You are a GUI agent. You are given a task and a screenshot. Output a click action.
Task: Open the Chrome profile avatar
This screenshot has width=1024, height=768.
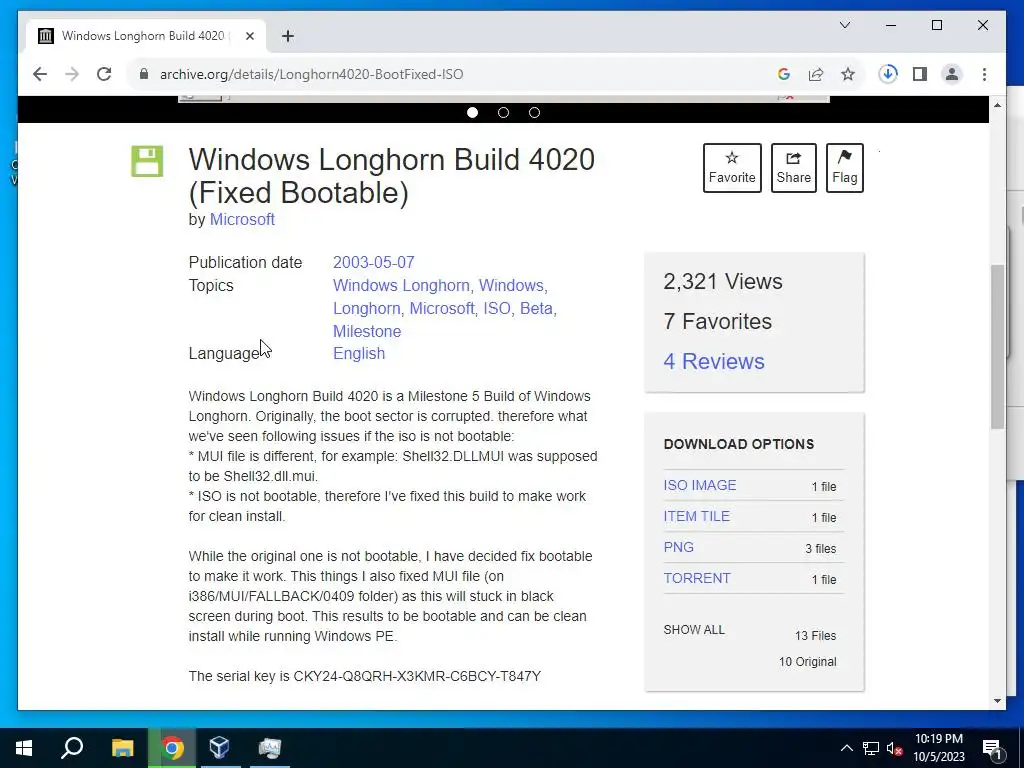(952, 74)
